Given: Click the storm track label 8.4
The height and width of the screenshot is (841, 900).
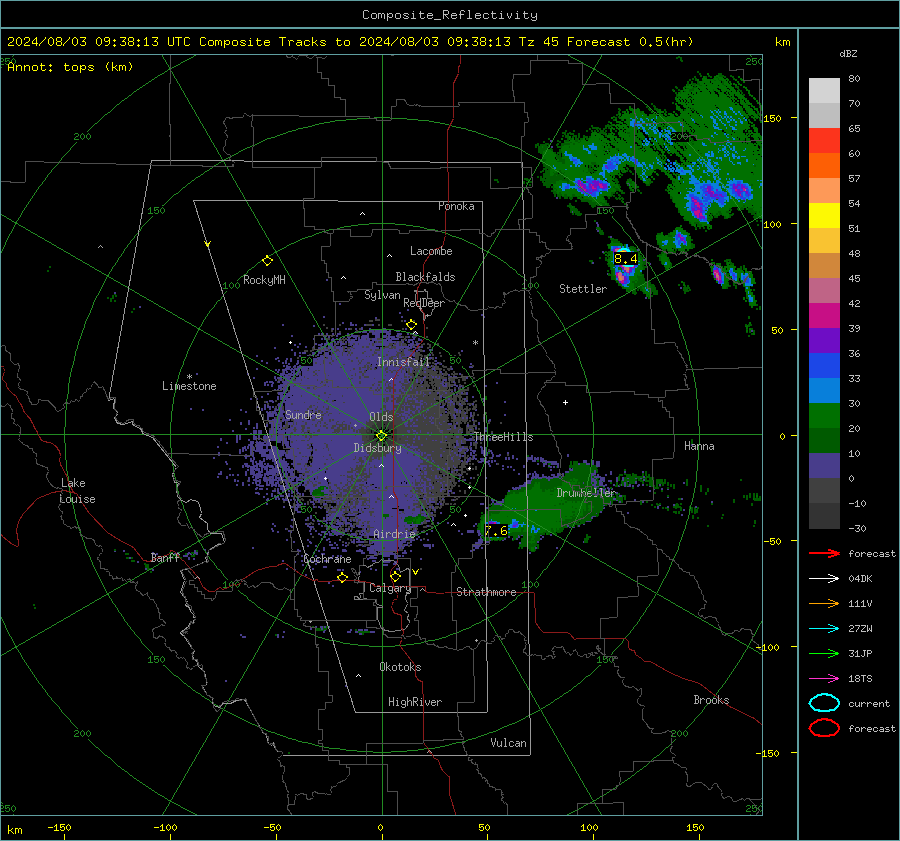Looking at the screenshot, I should (626, 259).
